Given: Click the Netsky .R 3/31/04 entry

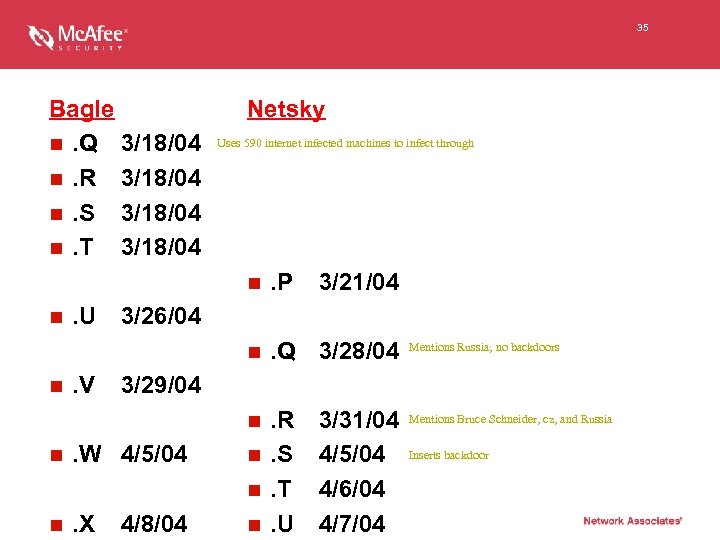Looking at the screenshot, I should tap(324, 420).
